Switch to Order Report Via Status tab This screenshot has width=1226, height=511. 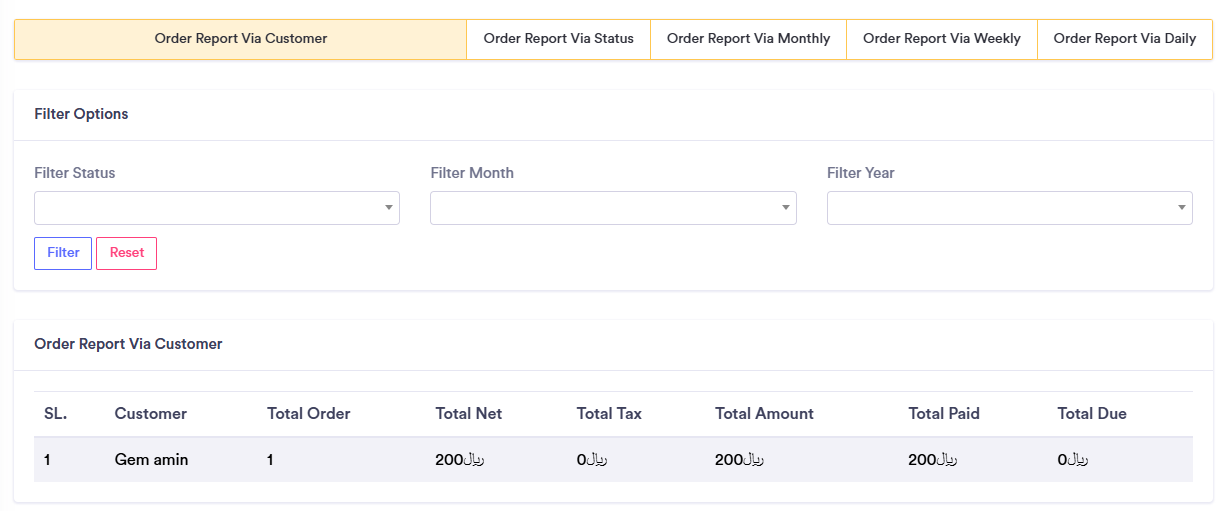tap(558, 39)
